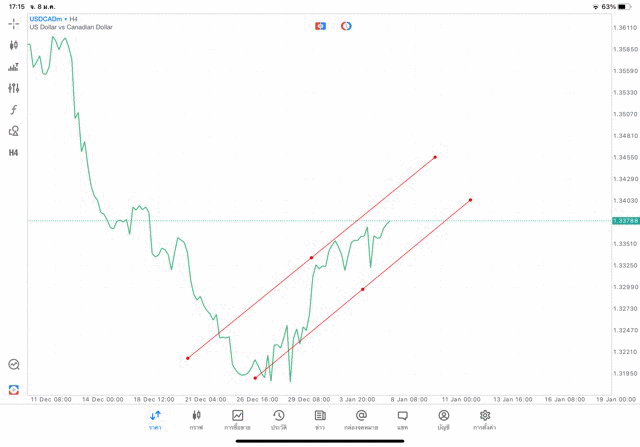
Task: Tap the red-blue trade icon in sidebar
Action: coord(14,389)
